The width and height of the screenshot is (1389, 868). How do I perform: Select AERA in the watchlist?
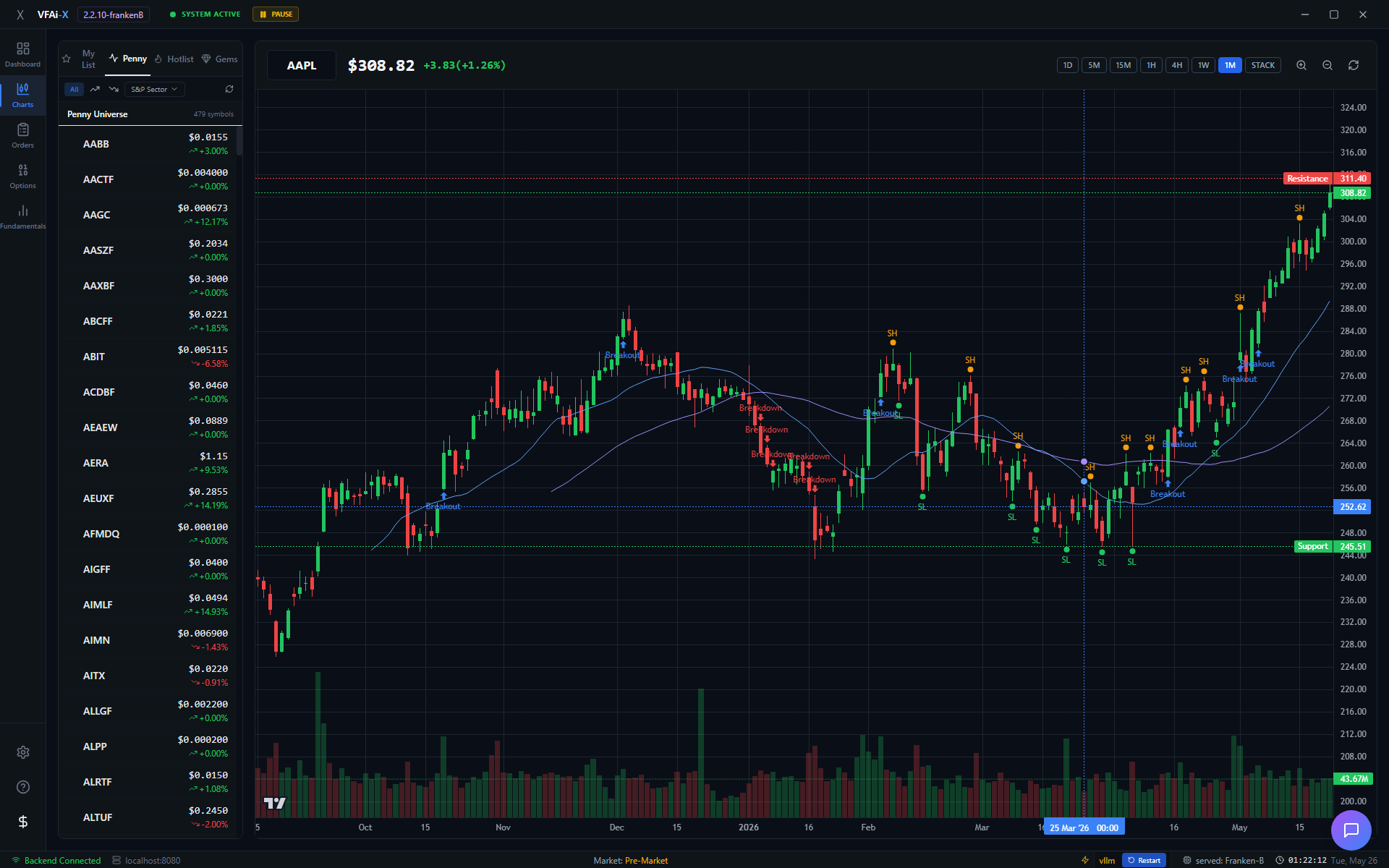[x=148, y=463]
